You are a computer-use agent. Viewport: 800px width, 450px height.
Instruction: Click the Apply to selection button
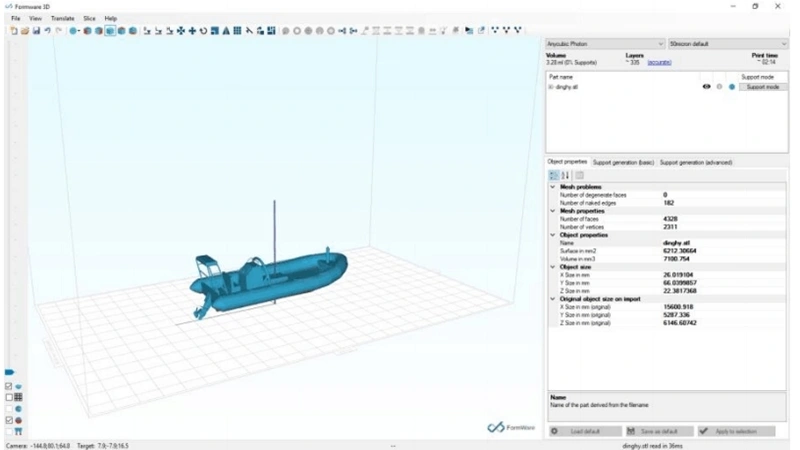point(736,432)
